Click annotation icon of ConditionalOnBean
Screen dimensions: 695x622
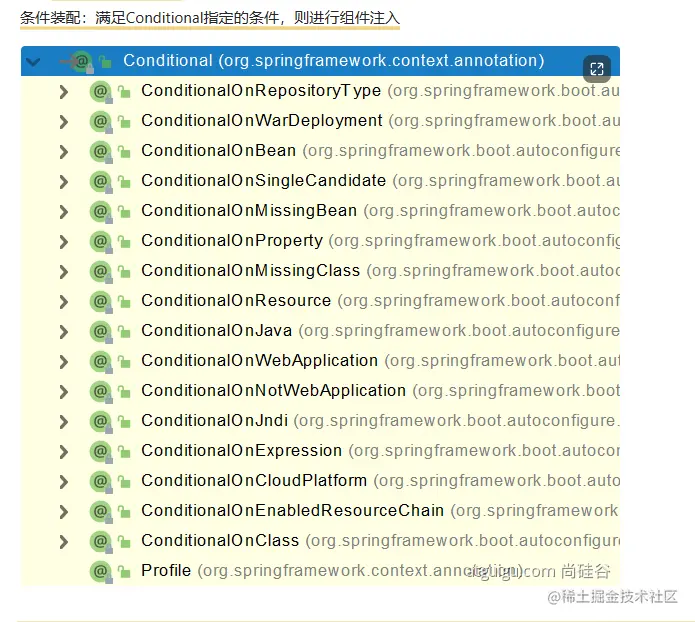pos(101,152)
